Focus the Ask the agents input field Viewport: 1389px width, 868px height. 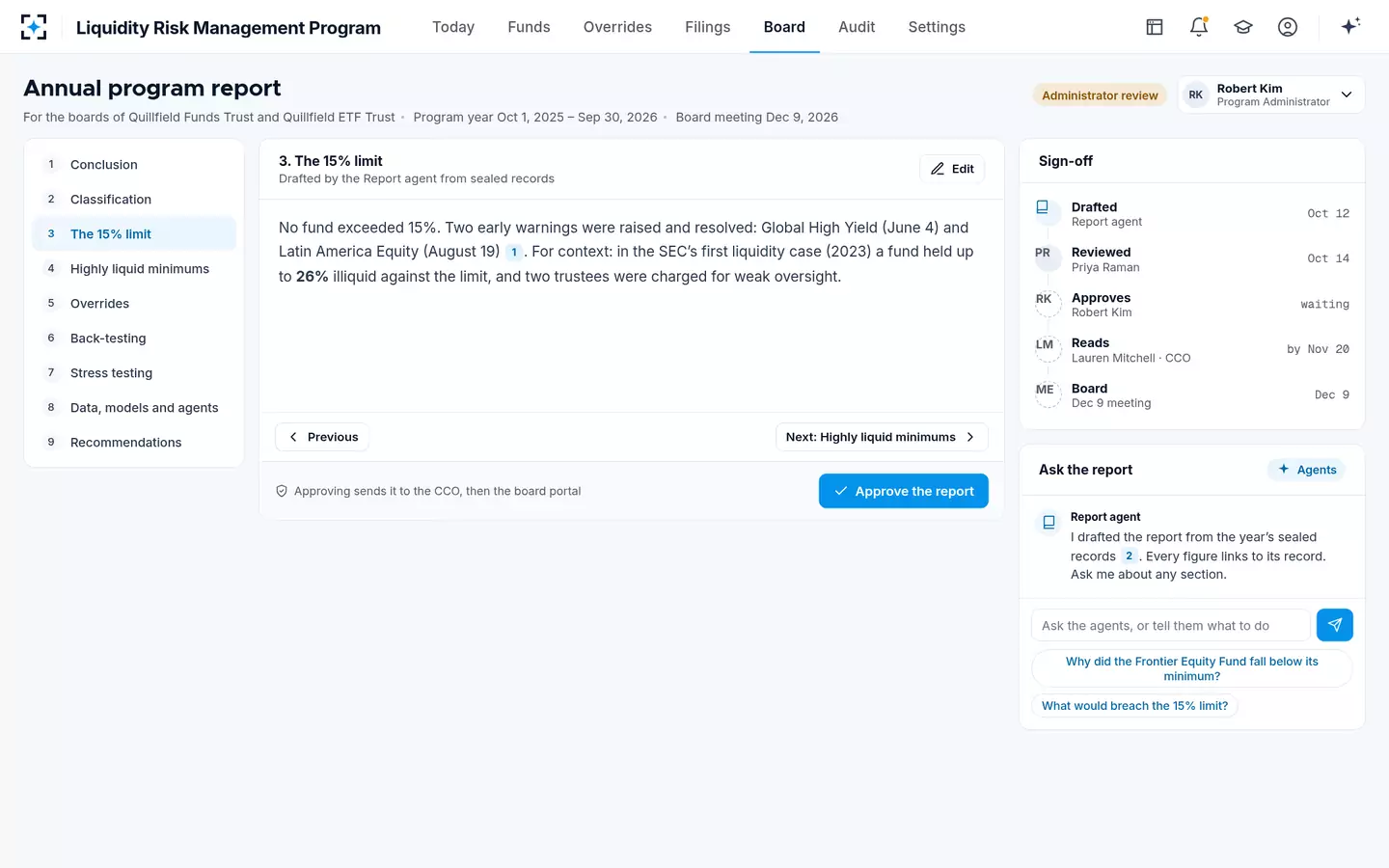[1171, 625]
